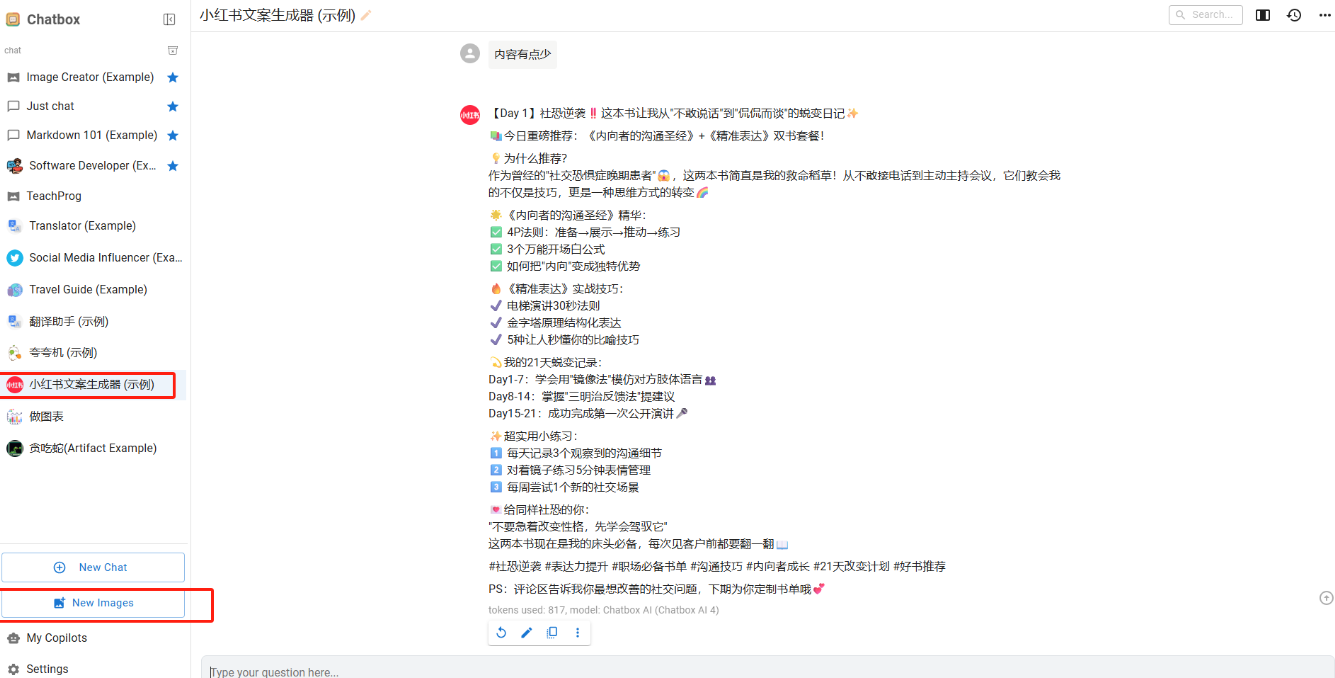Click the user avatar beside 内容有点少
Viewport: 1335px width, 678px height.
point(470,53)
